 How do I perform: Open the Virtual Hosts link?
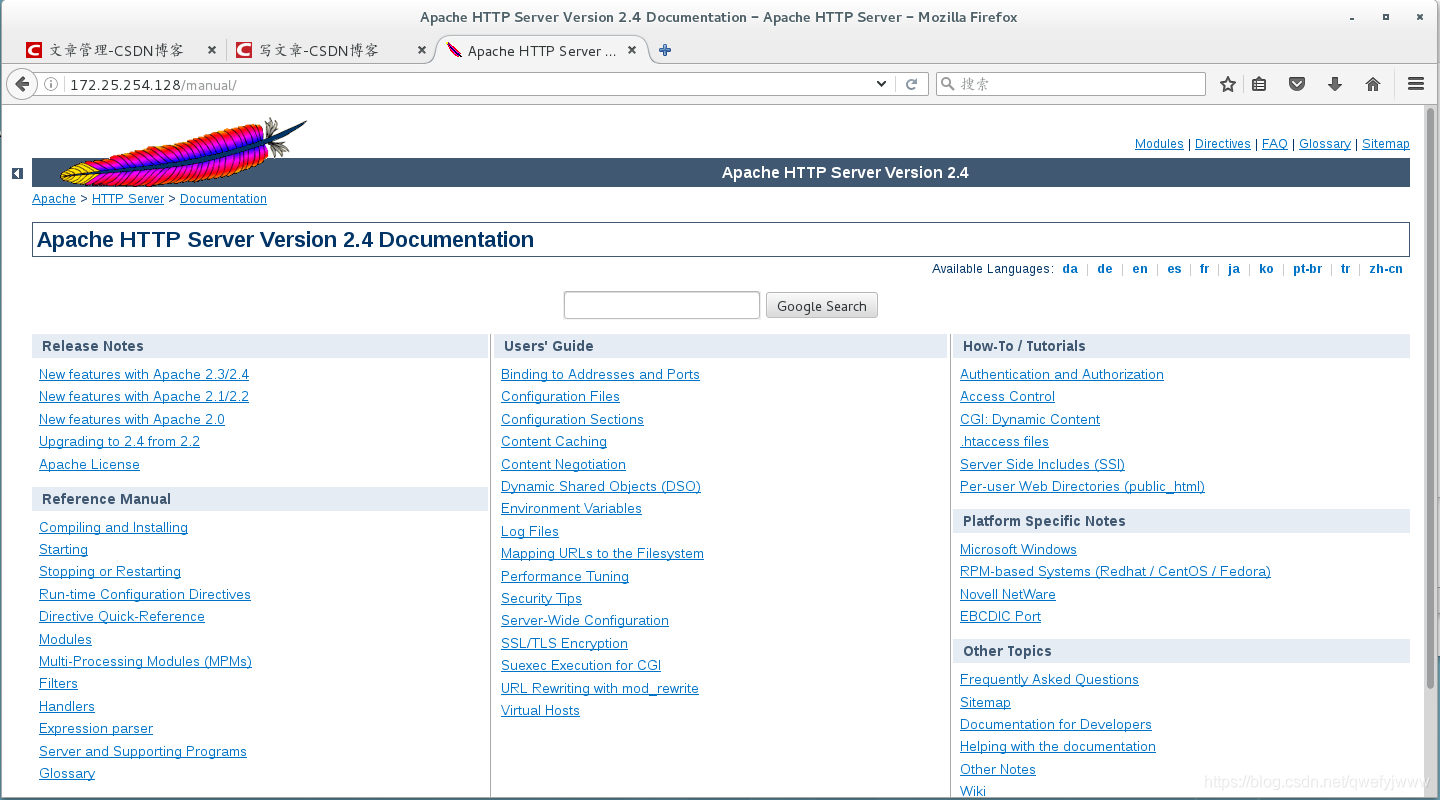tap(540, 710)
